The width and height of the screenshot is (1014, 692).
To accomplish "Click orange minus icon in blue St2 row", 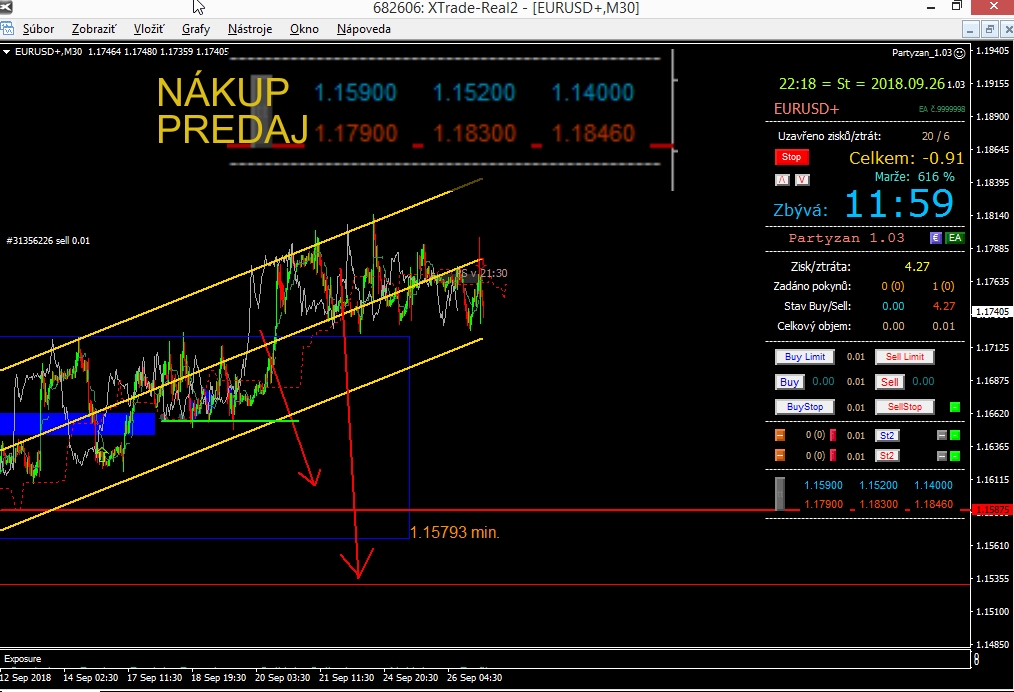I will 780,435.
